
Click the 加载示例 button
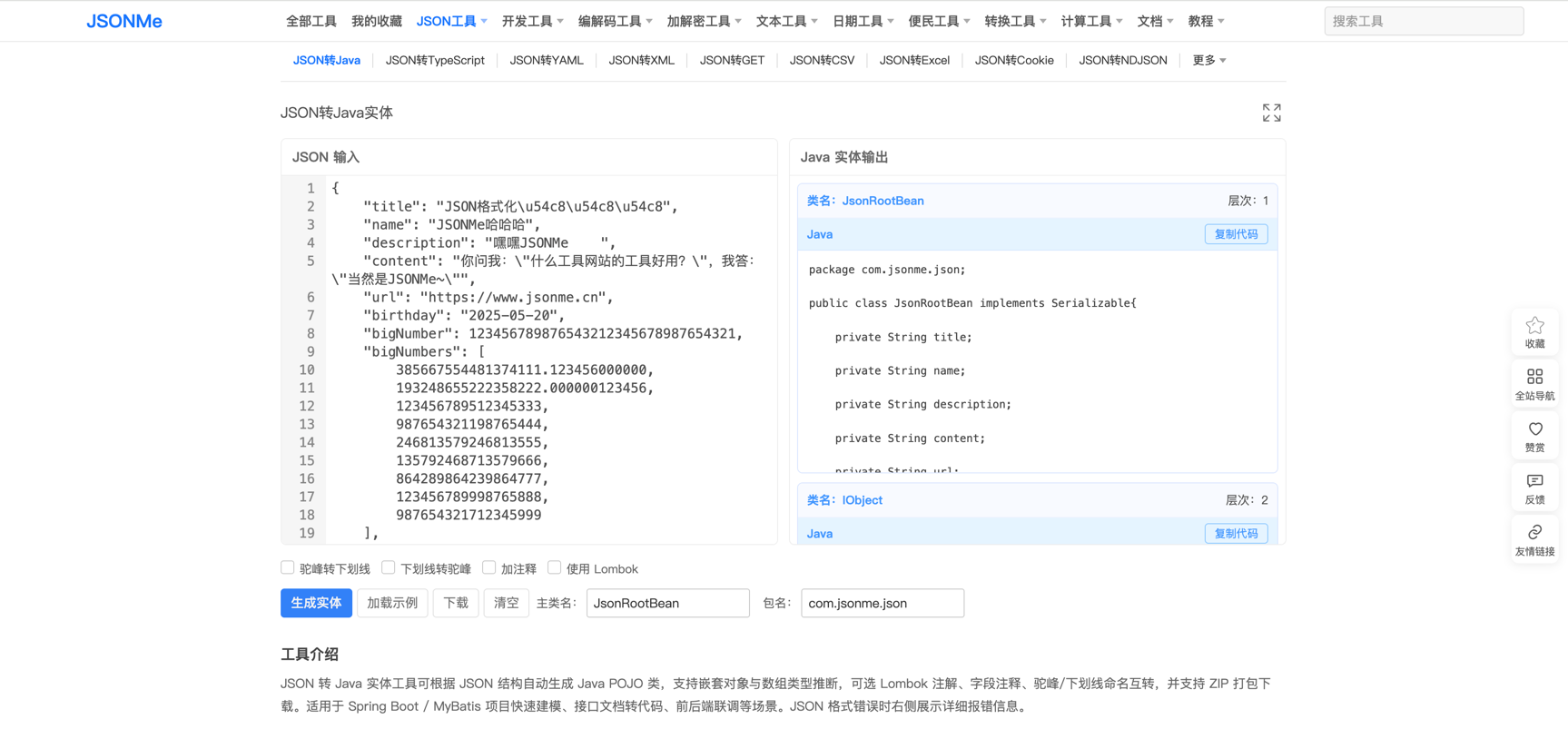click(x=392, y=603)
